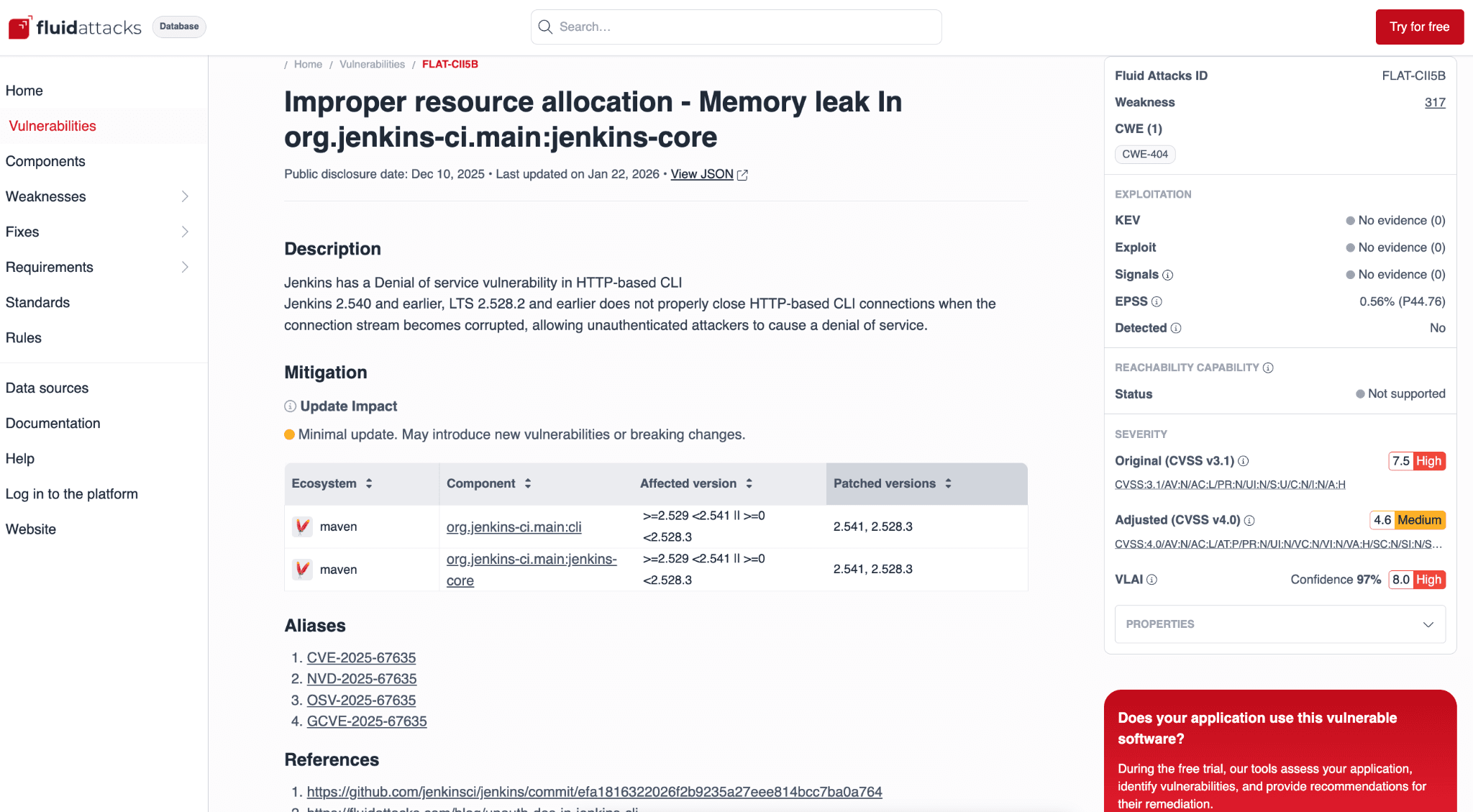Click the 7.5 High severity badge
Image resolution: width=1473 pixels, height=812 pixels.
(x=1417, y=461)
